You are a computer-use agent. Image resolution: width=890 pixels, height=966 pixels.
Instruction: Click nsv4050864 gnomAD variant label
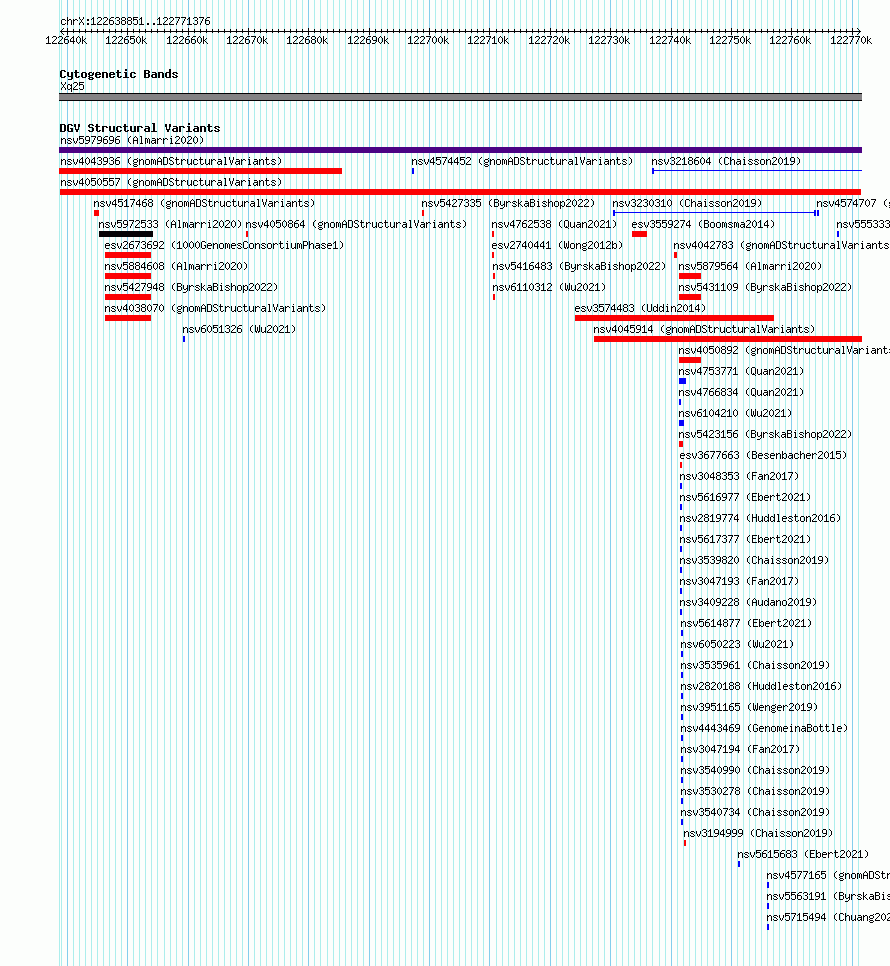pyautogui.click(x=356, y=224)
